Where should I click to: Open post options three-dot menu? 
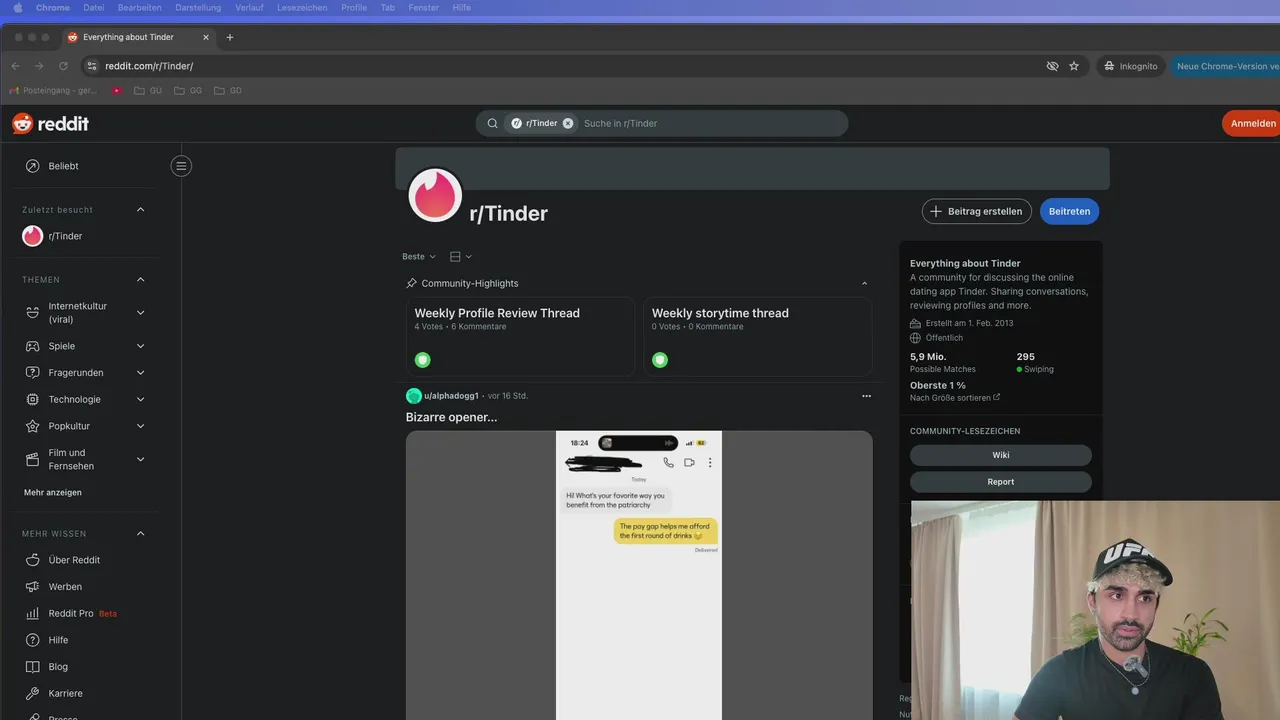(x=866, y=396)
